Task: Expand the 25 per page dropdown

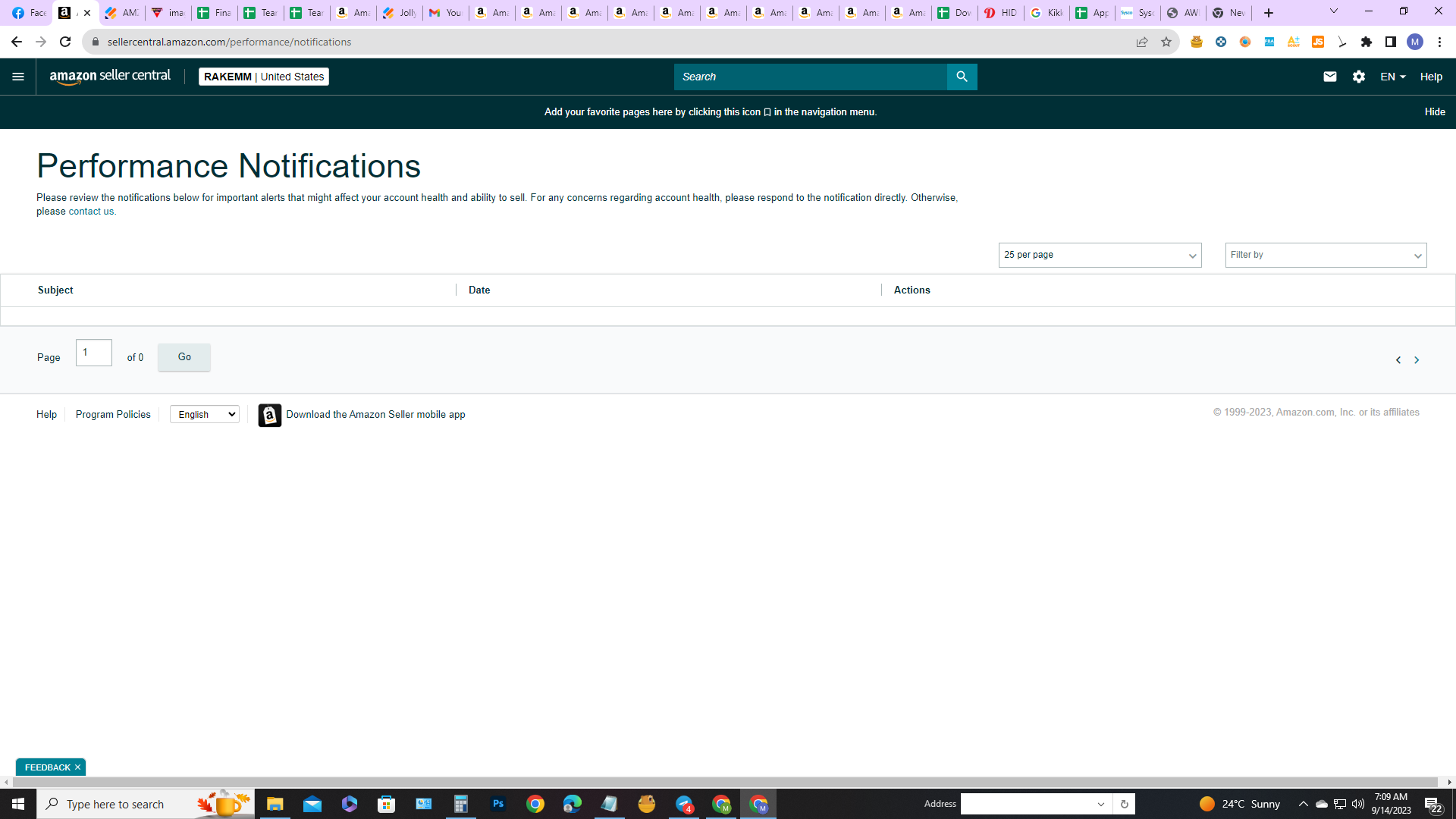Action: (1100, 255)
